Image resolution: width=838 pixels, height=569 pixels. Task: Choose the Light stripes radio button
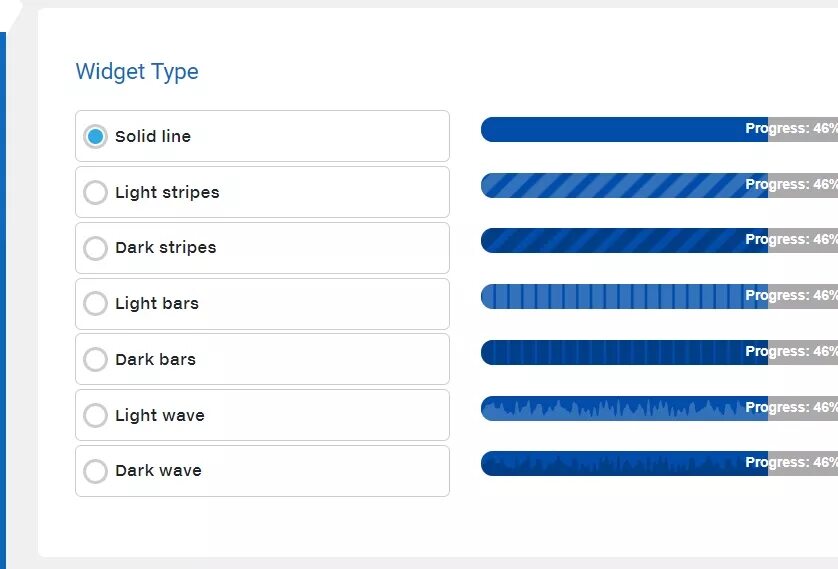point(96,192)
